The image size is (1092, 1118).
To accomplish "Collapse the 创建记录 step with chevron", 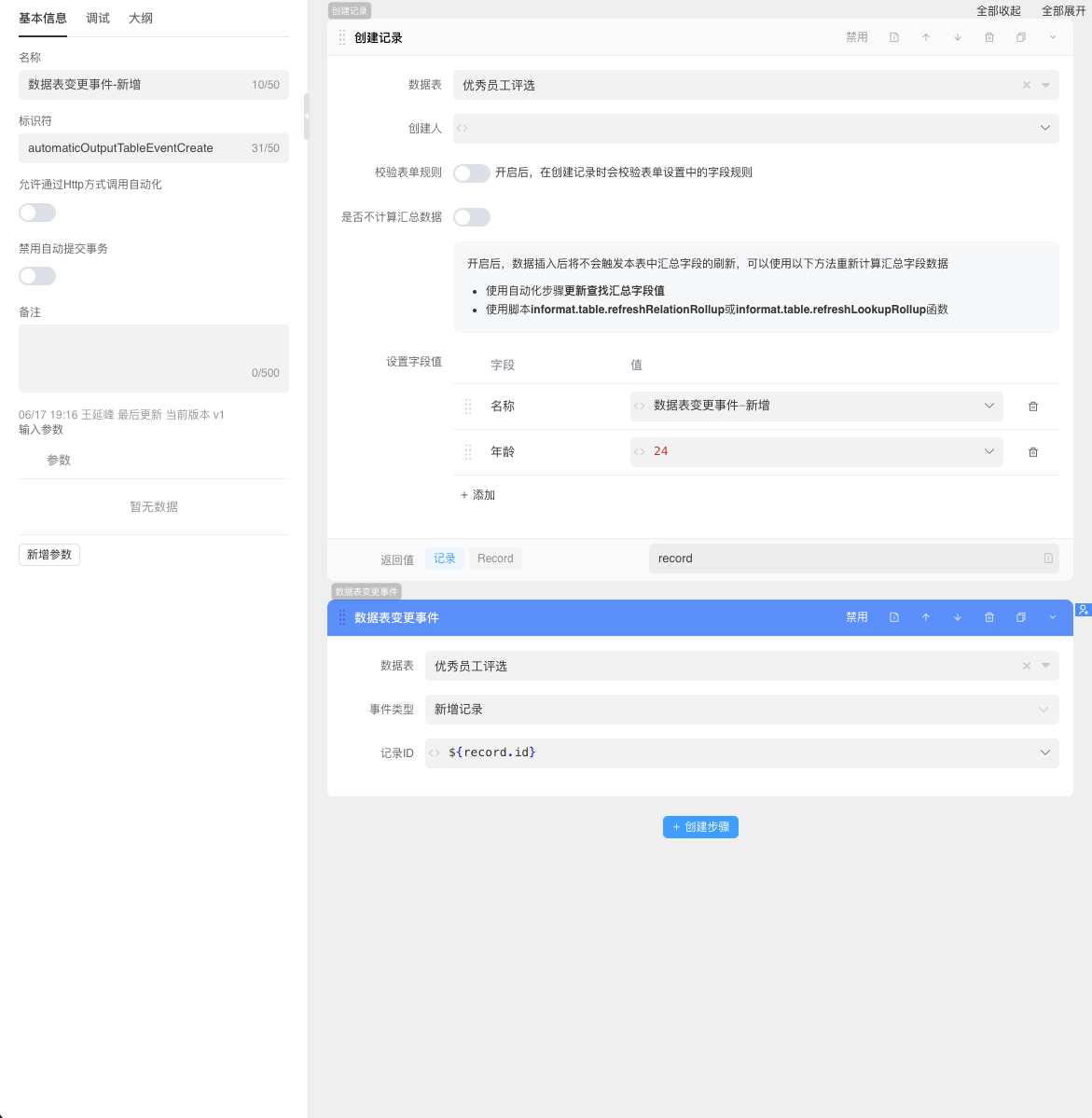I will 1052,37.
